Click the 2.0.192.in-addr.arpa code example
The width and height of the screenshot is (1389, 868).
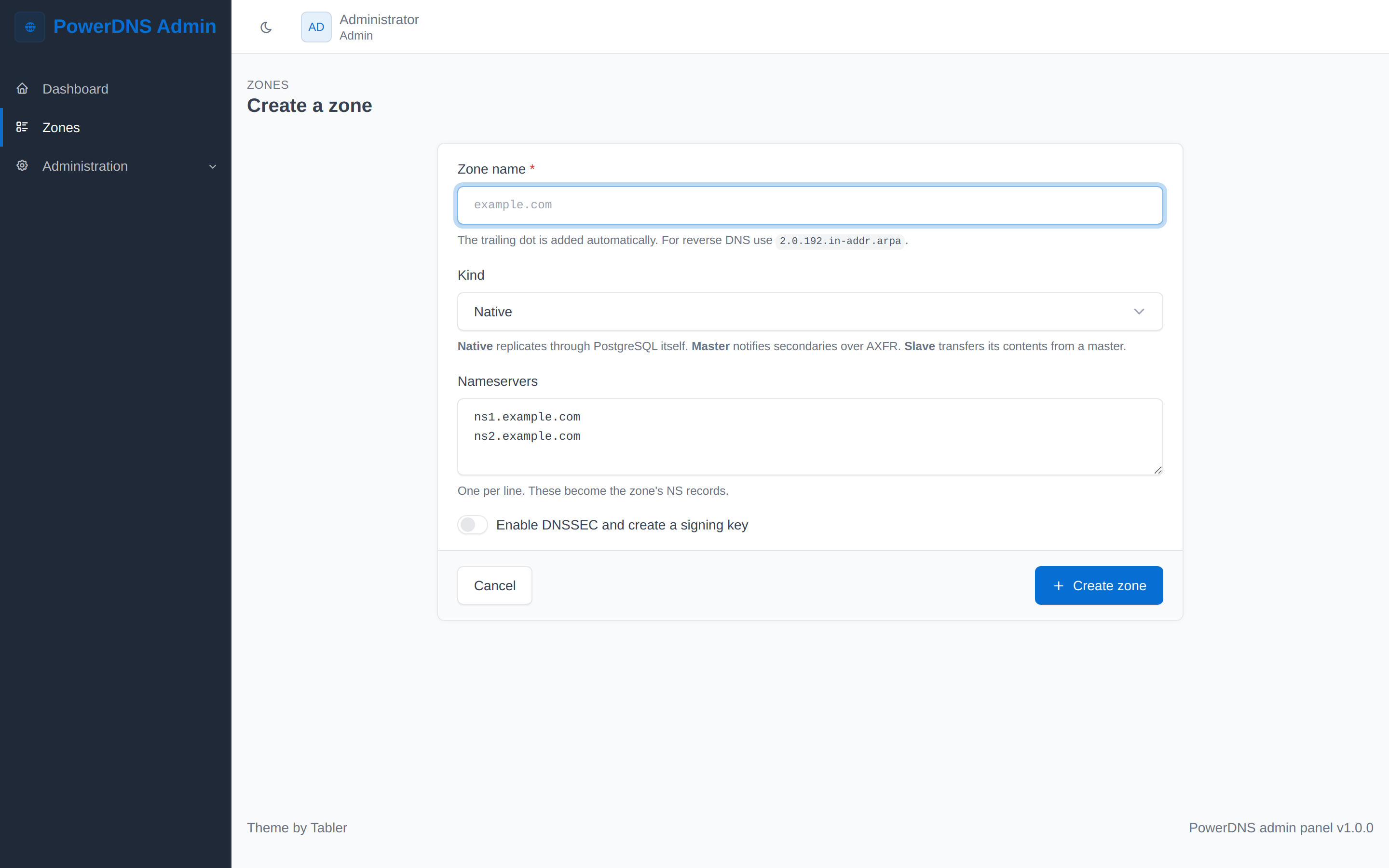(x=840, y=241)
